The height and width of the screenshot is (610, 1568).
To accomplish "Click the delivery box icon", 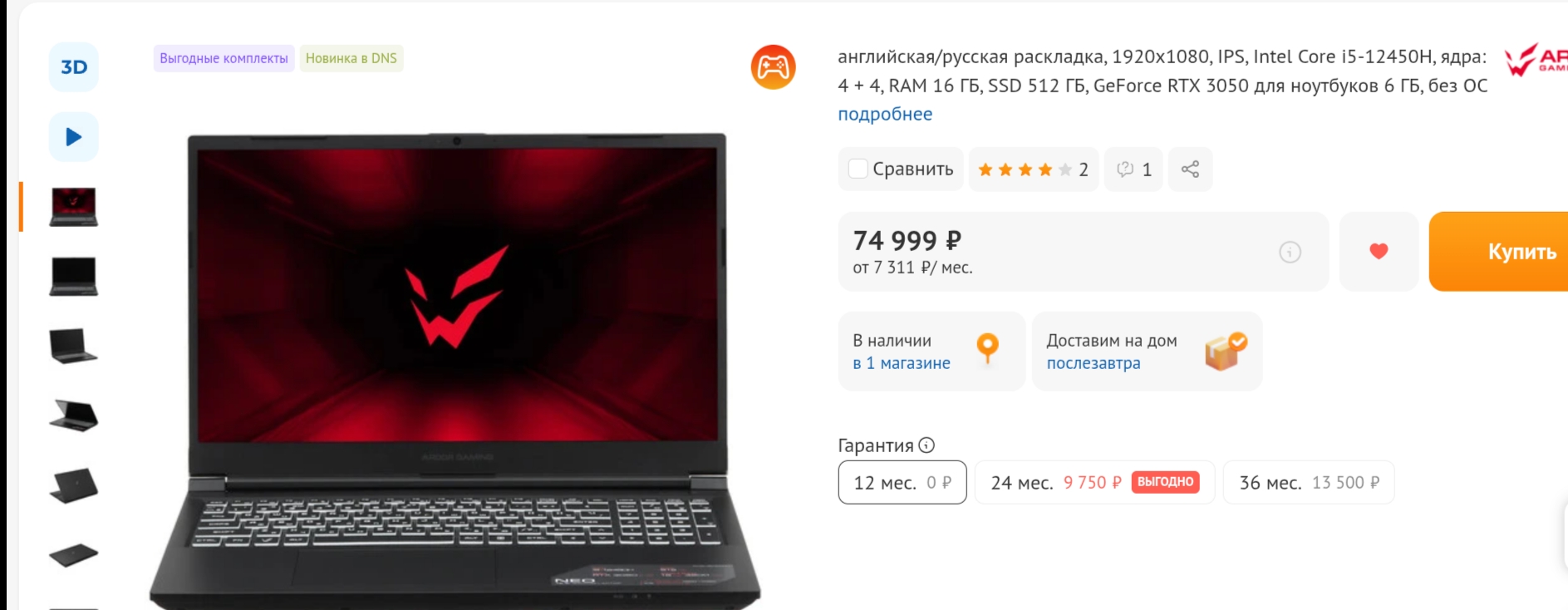I will tap(1226, 351).
